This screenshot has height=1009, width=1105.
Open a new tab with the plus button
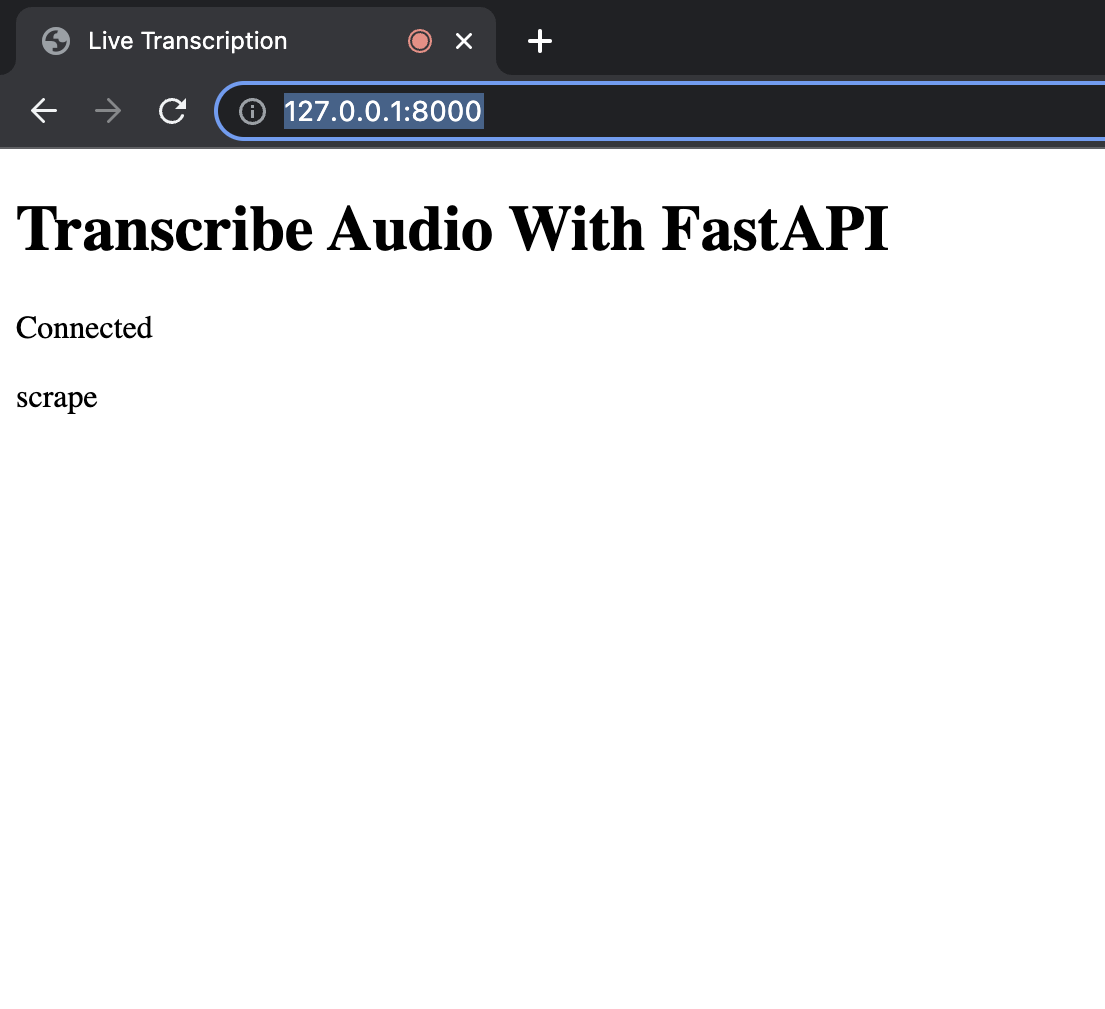pos(540,41)
